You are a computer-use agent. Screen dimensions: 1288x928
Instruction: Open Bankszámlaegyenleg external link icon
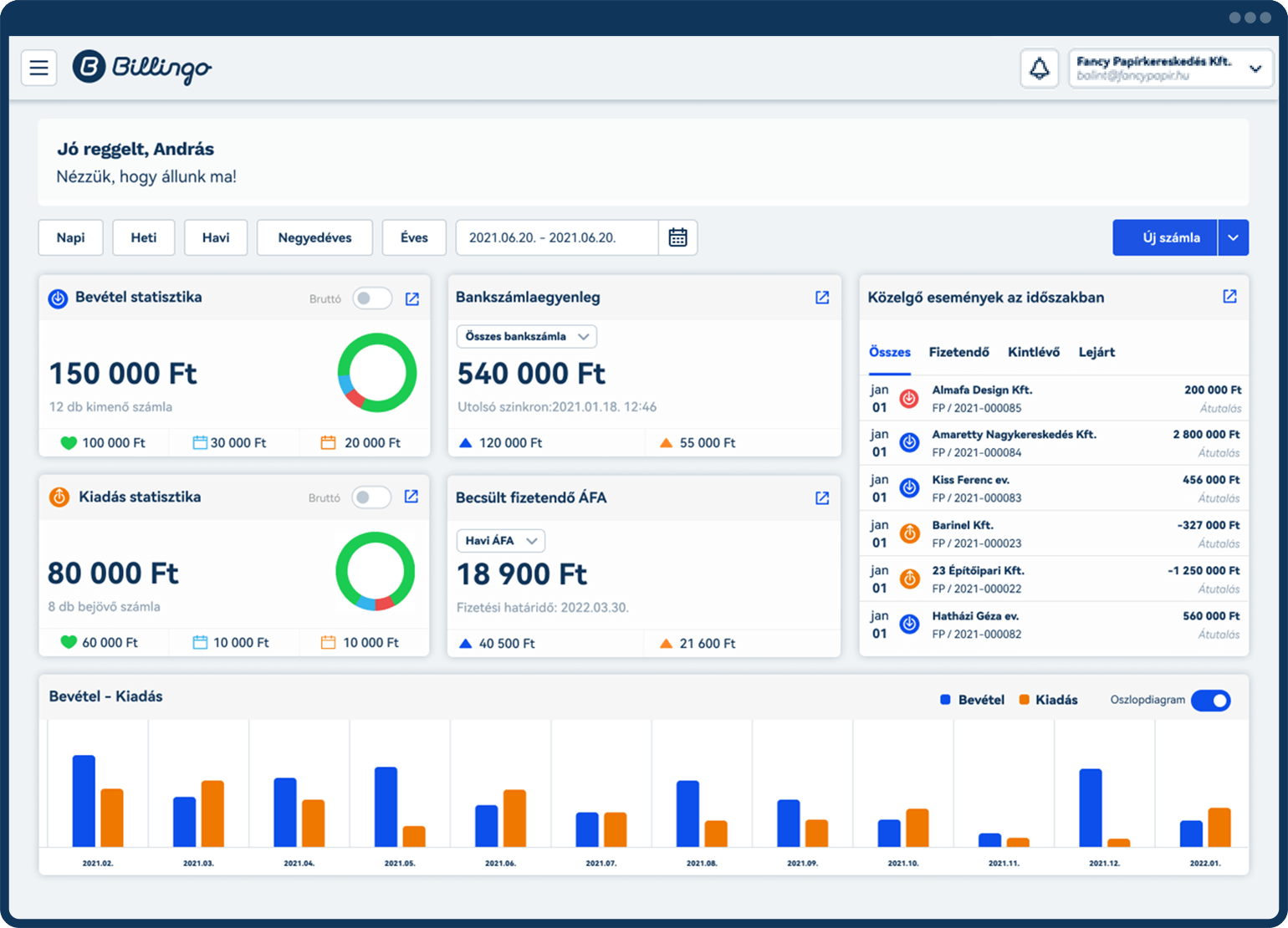[x=822, y=298]
